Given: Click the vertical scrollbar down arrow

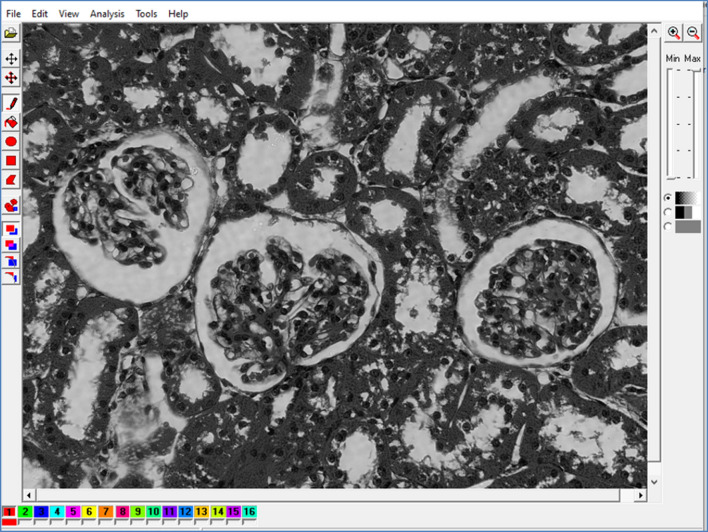Looking at the screenshot, I should (654, 482).
